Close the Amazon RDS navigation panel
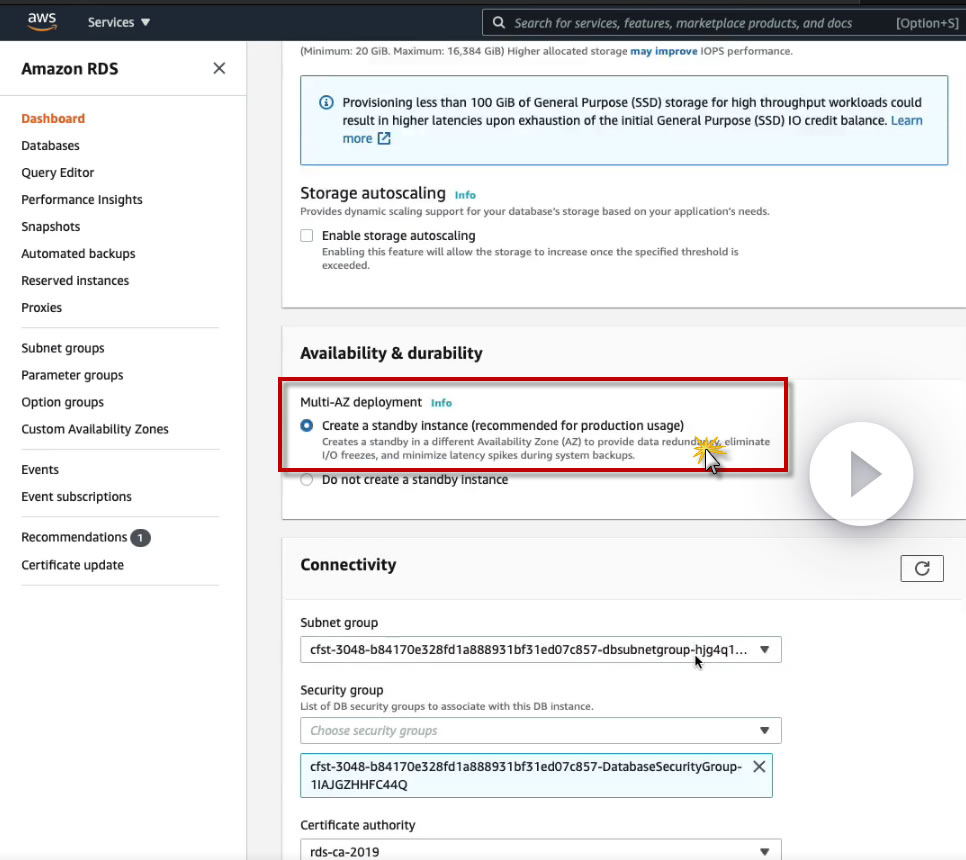This screenshot has width=966, height=860. tap(219, 68)
